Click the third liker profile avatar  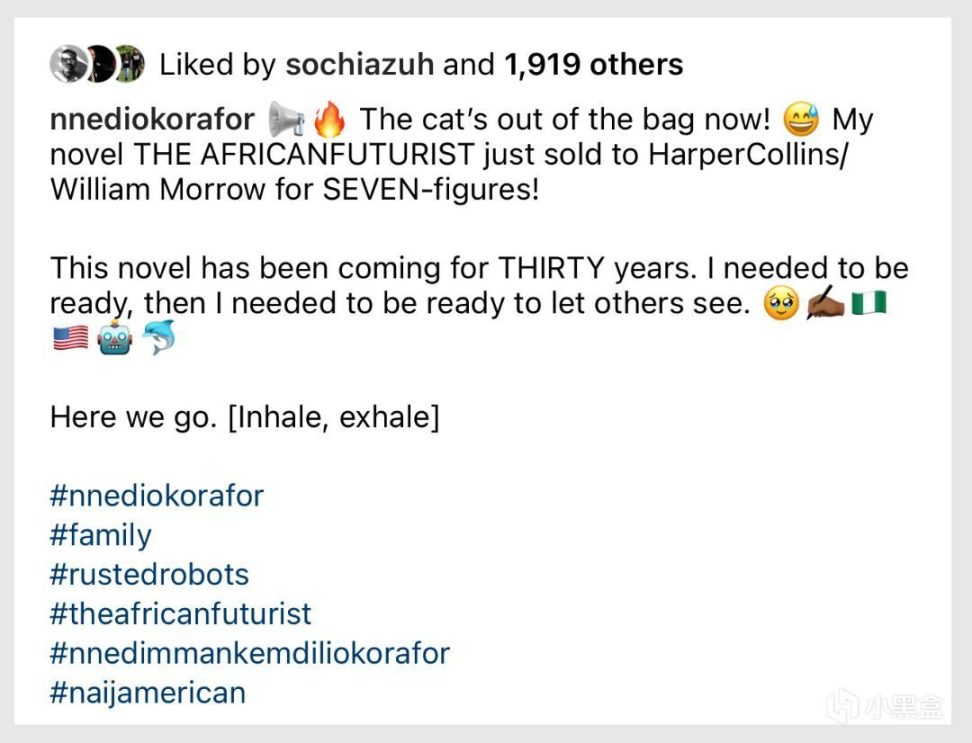[130, 64]
